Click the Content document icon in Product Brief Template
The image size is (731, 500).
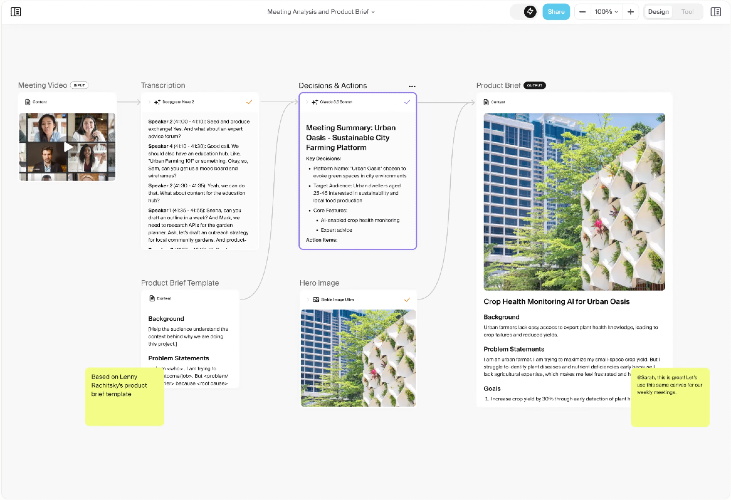click(152, 298)
